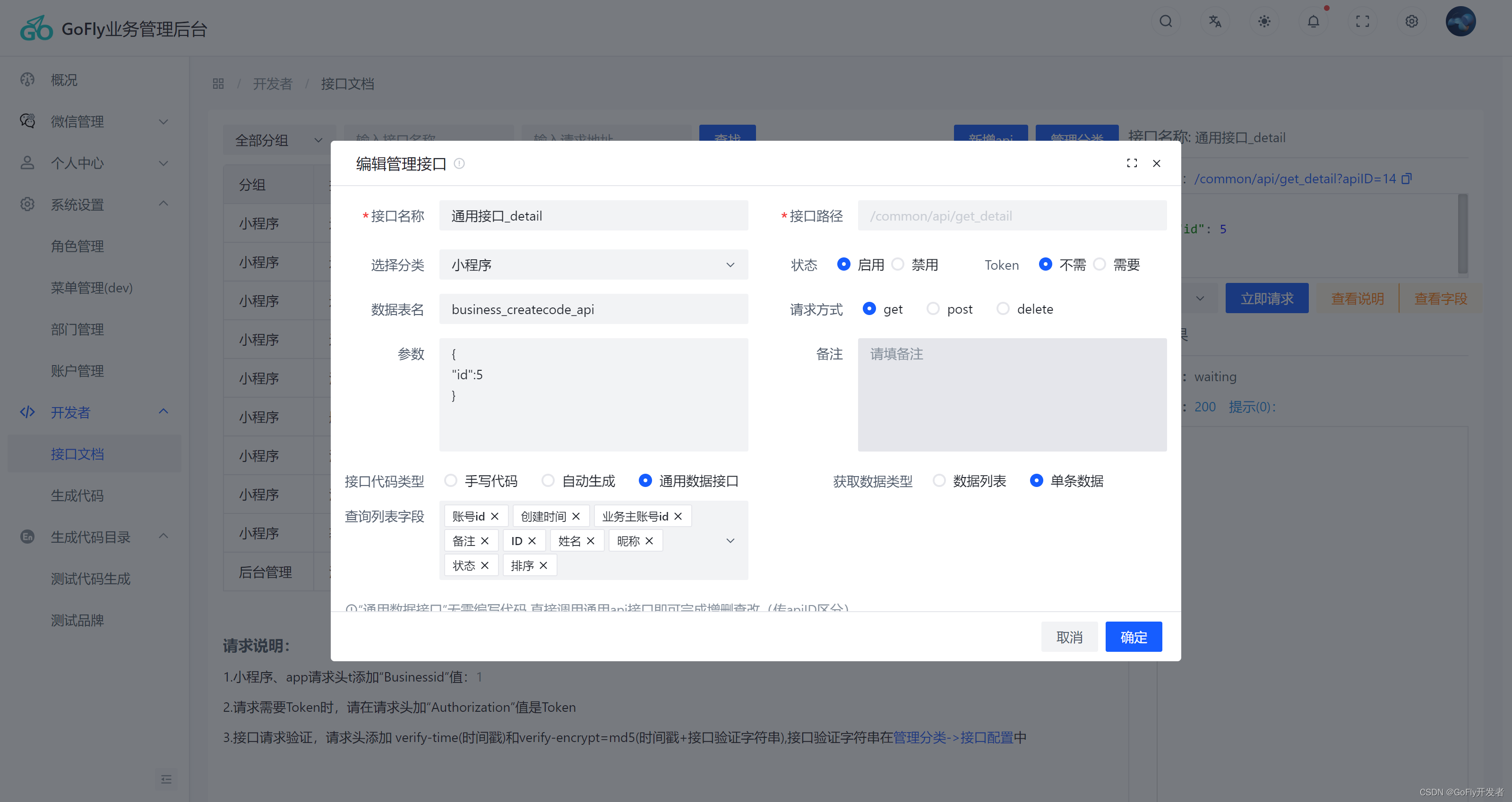1512x802 pixels.
Task: Maximize the edit interface dialog
Action: pos(1132,163)
